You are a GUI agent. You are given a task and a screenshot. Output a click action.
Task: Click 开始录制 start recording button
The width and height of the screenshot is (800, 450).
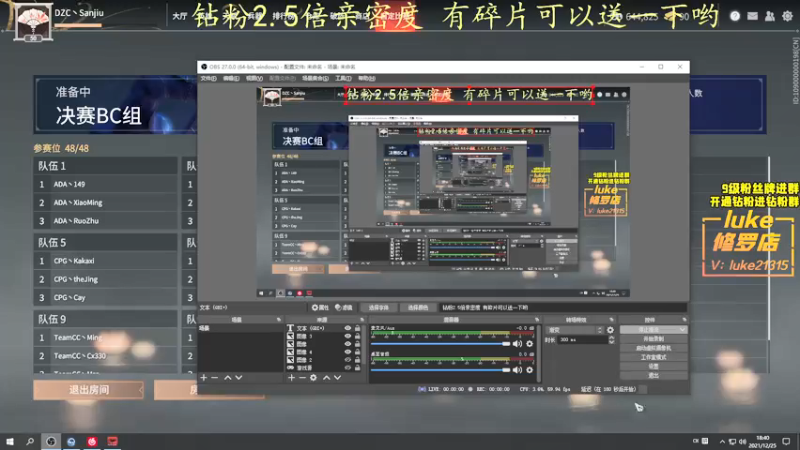click(x=654, y=339)
